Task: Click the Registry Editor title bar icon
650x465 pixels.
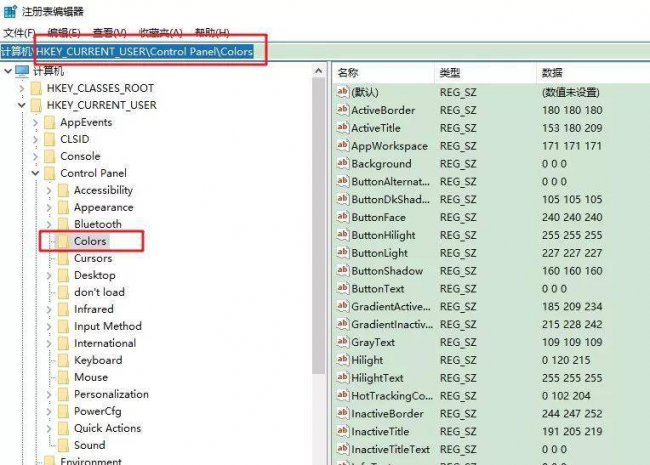Action: pos(10,11)
